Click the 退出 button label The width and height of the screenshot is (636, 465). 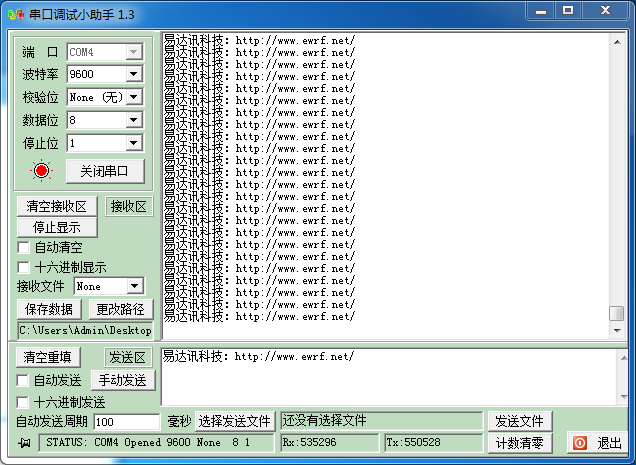[x=609, y=443]
